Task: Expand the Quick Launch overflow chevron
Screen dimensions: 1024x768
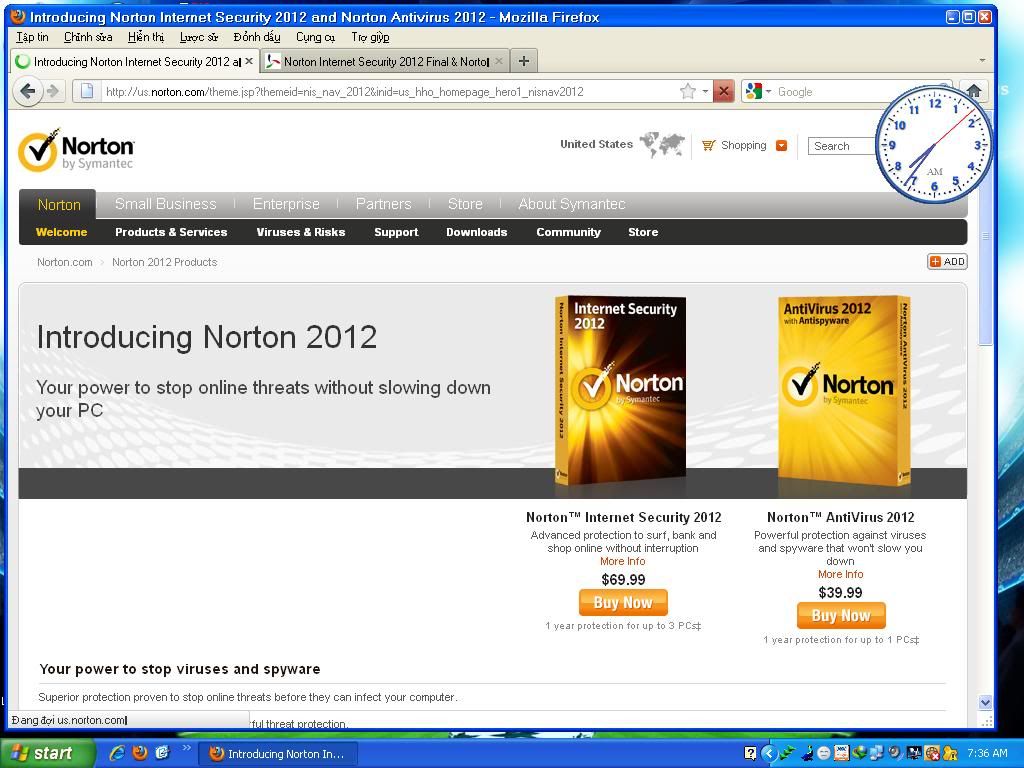Action: (186, 748)
